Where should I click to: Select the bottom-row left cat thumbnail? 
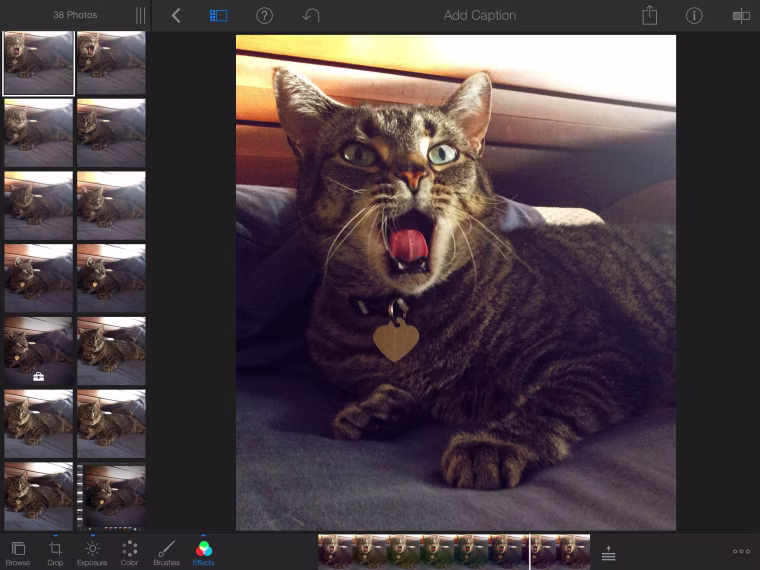click(39, 497)
